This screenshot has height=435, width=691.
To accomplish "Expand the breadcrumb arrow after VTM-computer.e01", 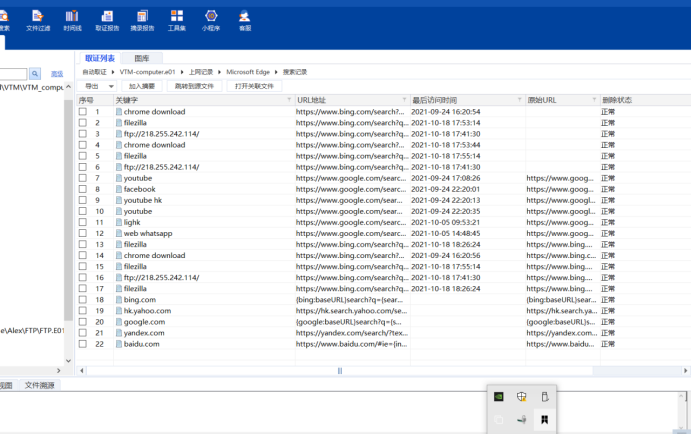I will point(182,72).
